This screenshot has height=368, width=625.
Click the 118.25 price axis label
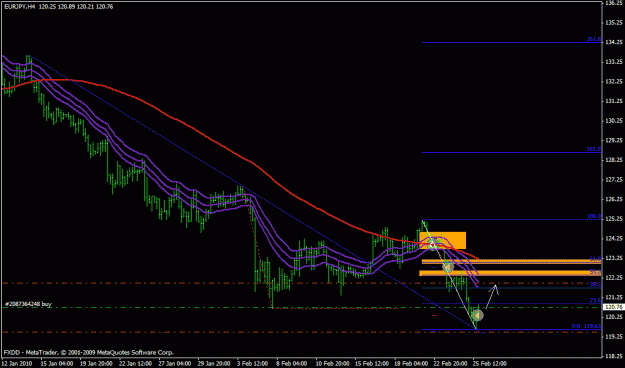pyautogui.click(x=614, y=356)
